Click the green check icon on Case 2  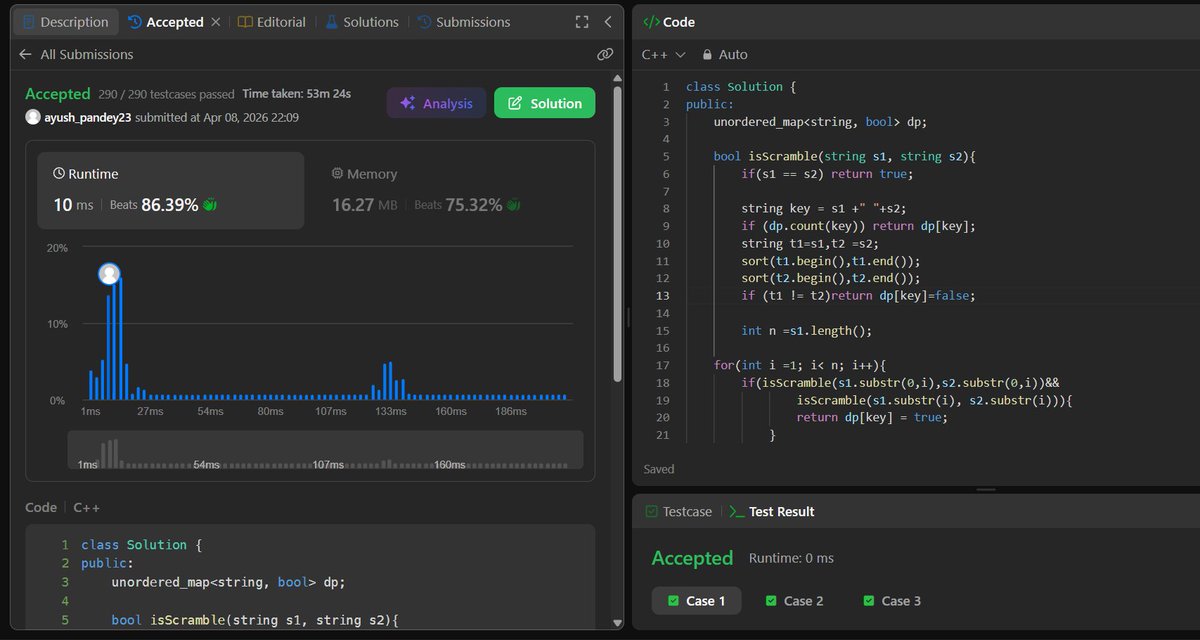pyautogui.click(x=771, y=601)
